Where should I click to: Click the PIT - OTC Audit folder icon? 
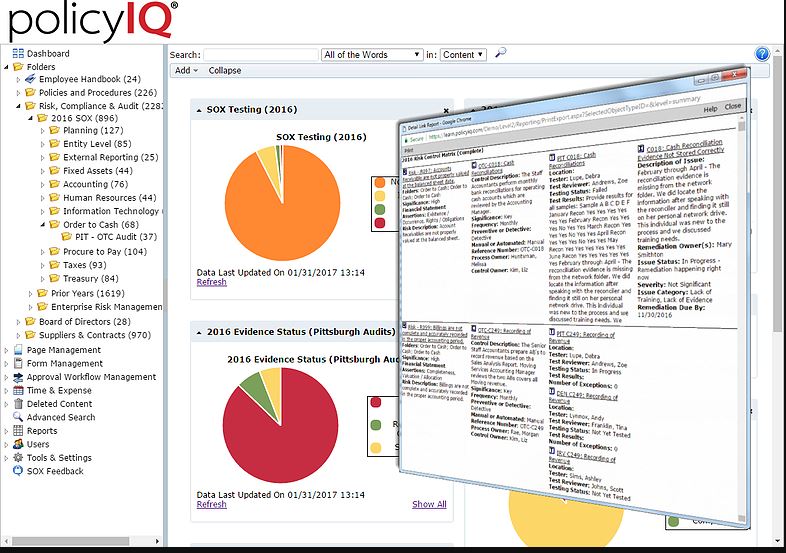coord(67,236)
